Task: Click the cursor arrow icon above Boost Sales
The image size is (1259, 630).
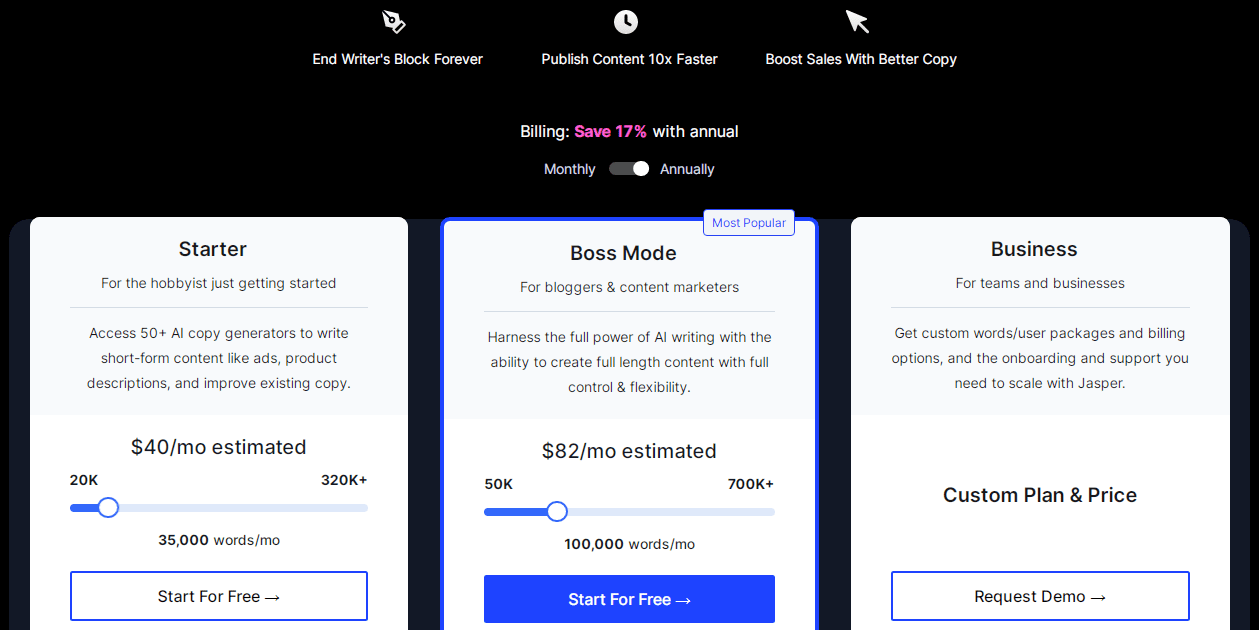Action: point(857,22)
